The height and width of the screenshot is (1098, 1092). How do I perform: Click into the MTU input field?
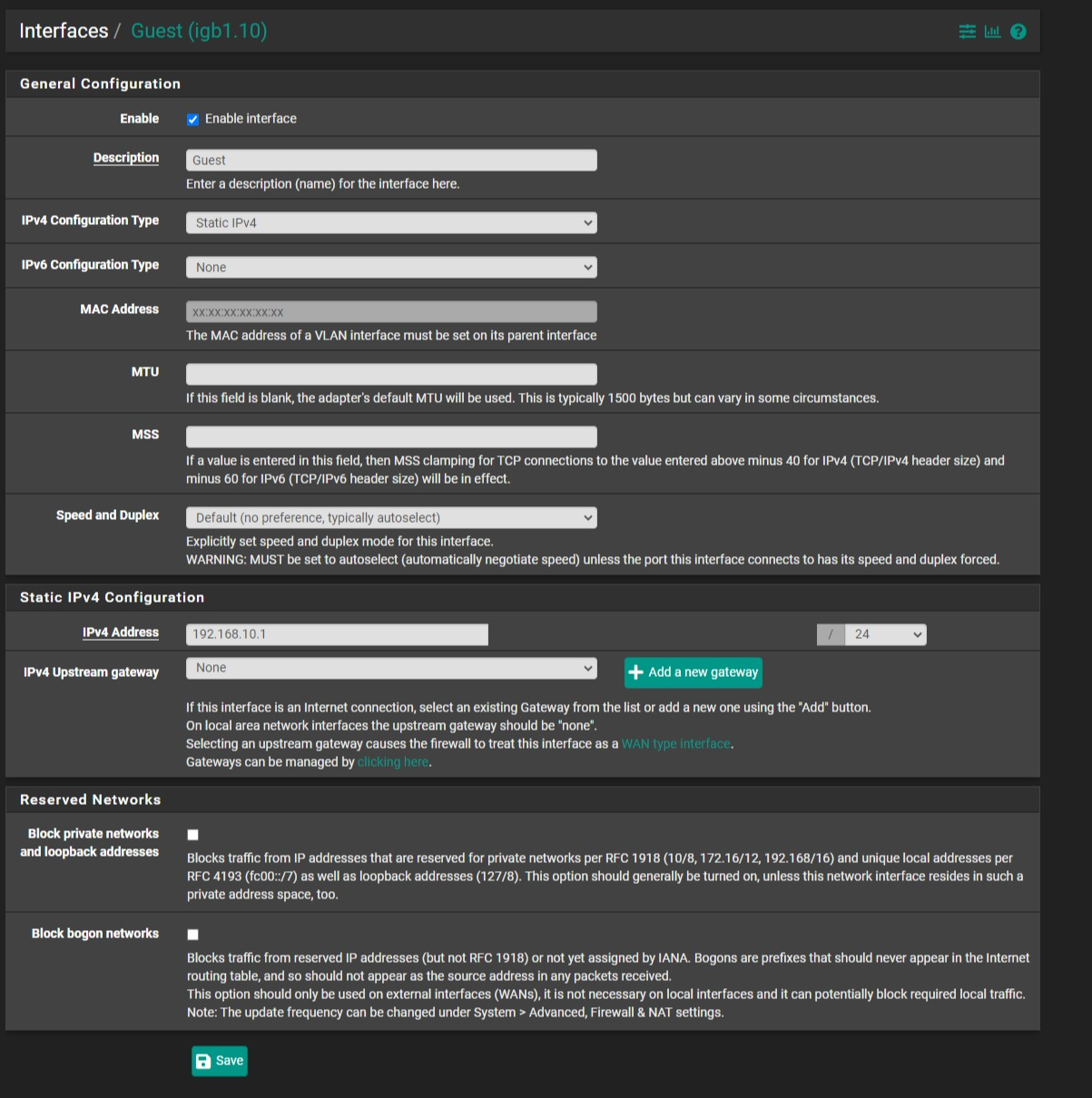pos(391,374)
